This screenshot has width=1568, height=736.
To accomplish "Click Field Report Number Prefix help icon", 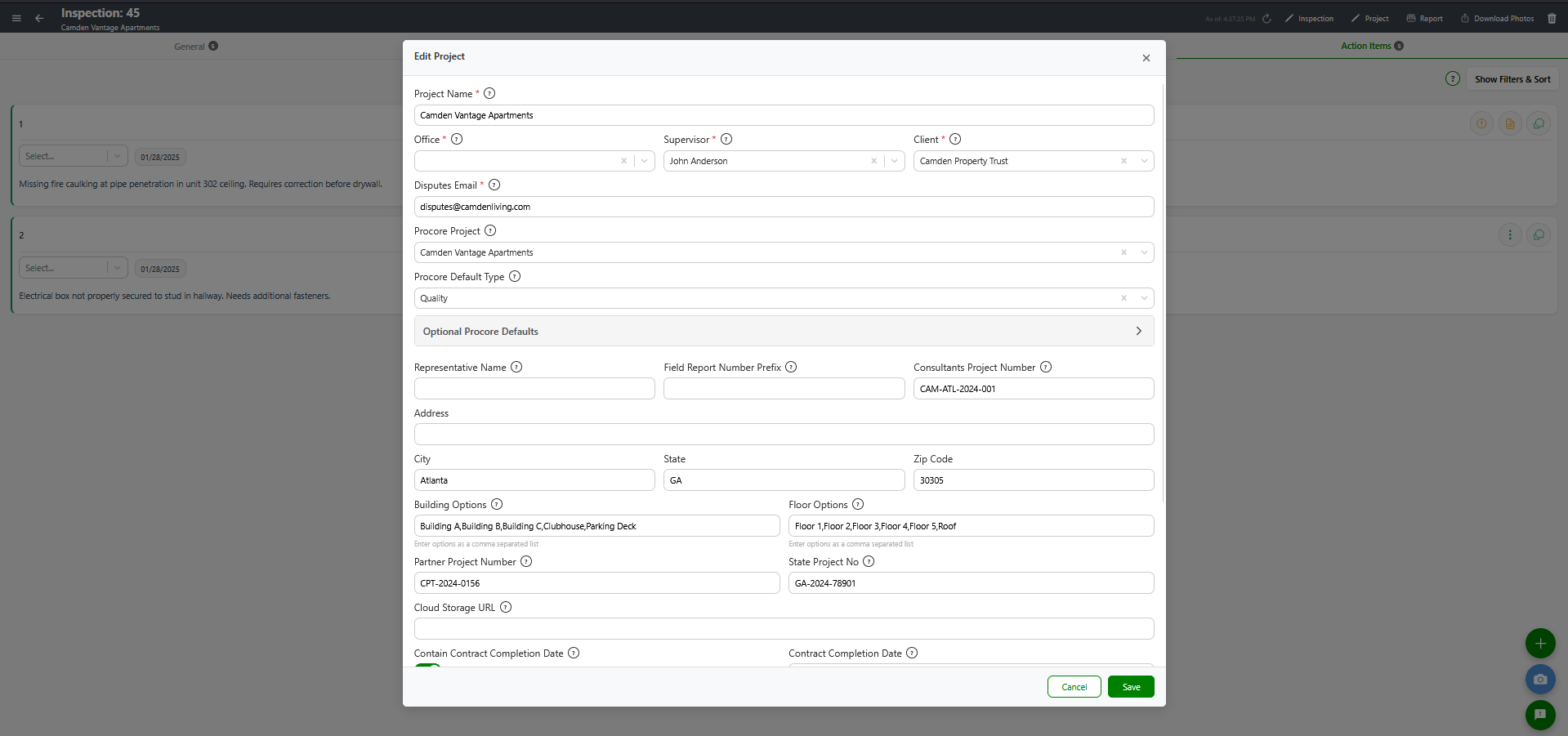I will (x=791, y=368).
